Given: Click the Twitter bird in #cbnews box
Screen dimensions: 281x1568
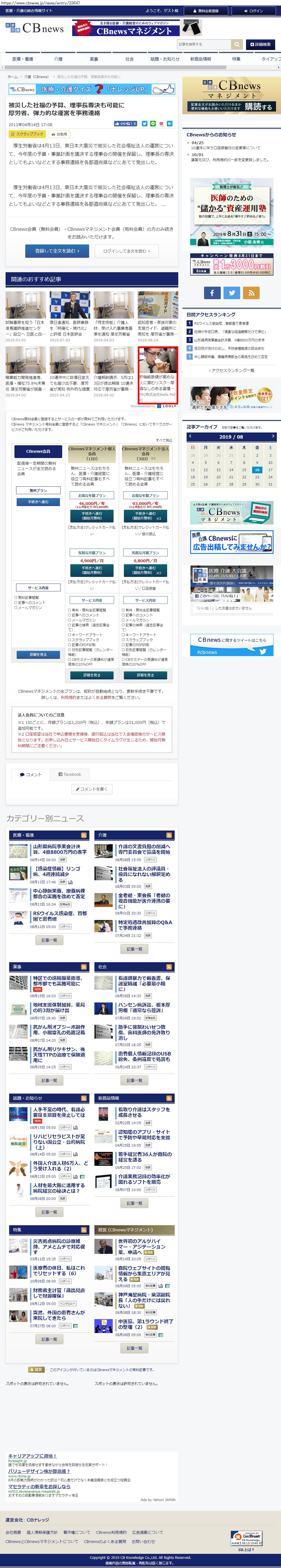Looking at the screenshot, I should coord(263,651).
